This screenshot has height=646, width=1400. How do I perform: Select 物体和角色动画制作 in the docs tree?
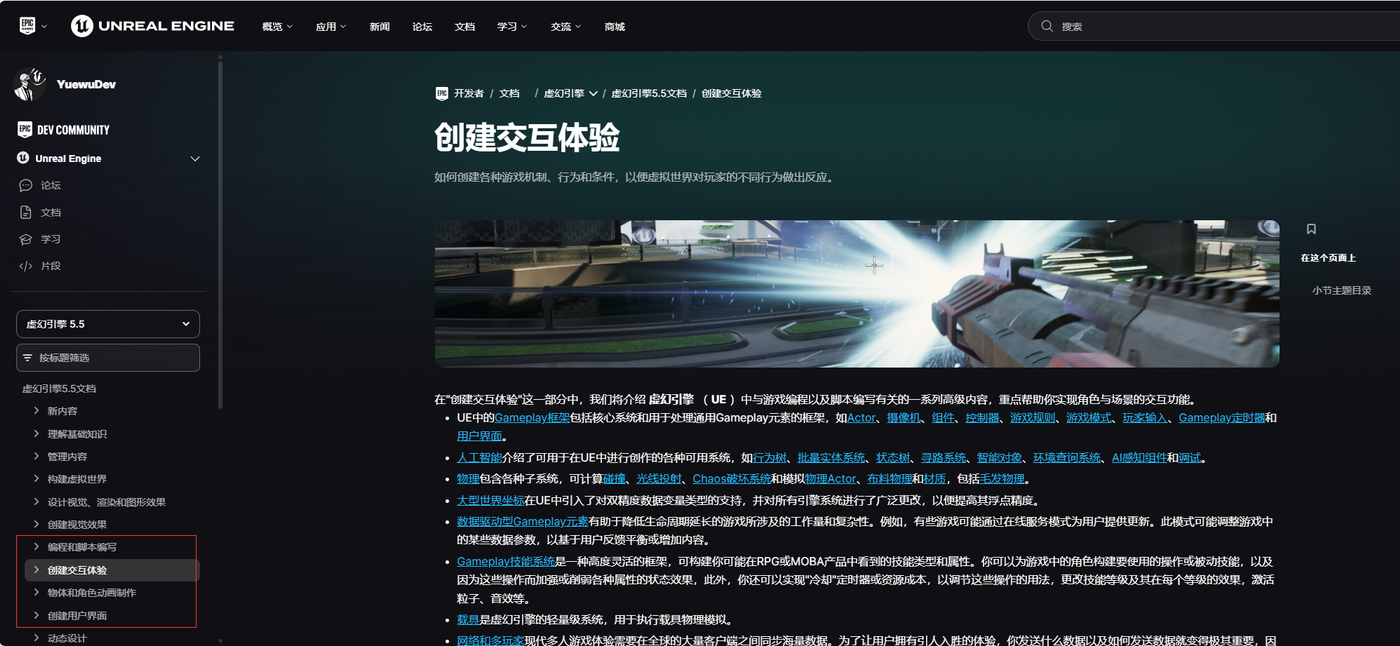(x=92, y=593)
